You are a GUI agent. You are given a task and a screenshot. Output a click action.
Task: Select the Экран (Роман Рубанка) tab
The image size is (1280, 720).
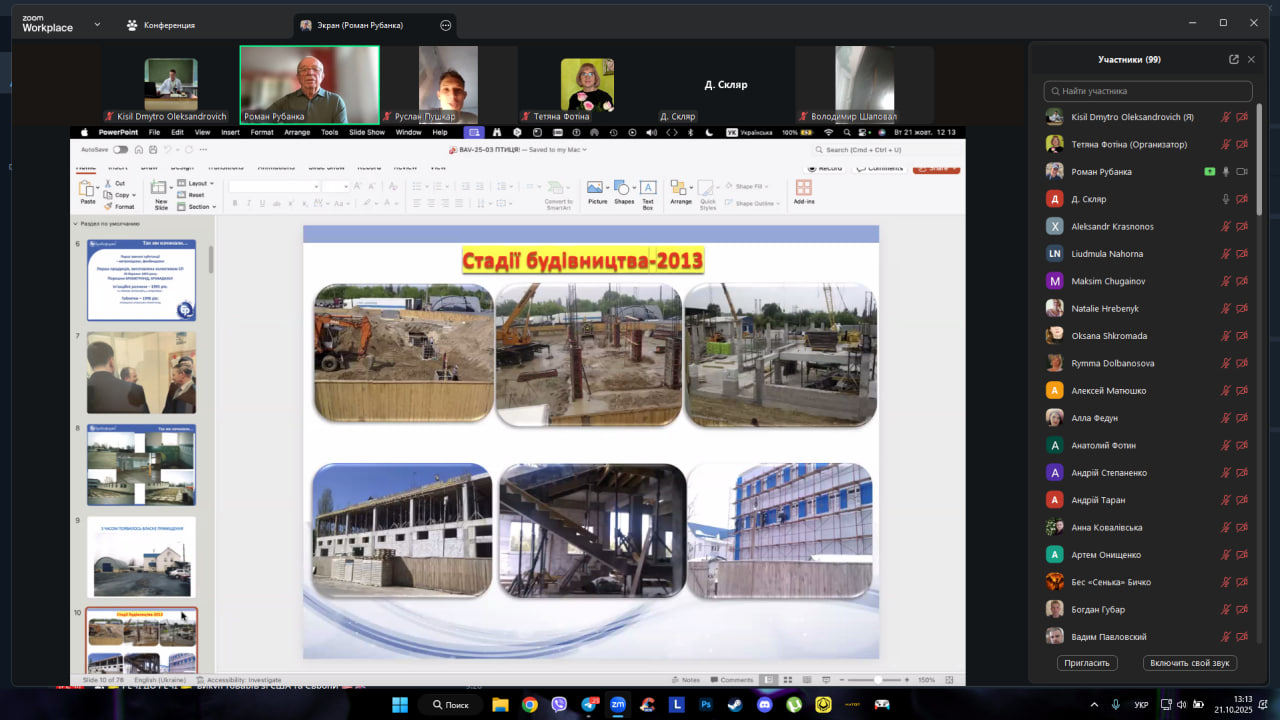[360, 25]
